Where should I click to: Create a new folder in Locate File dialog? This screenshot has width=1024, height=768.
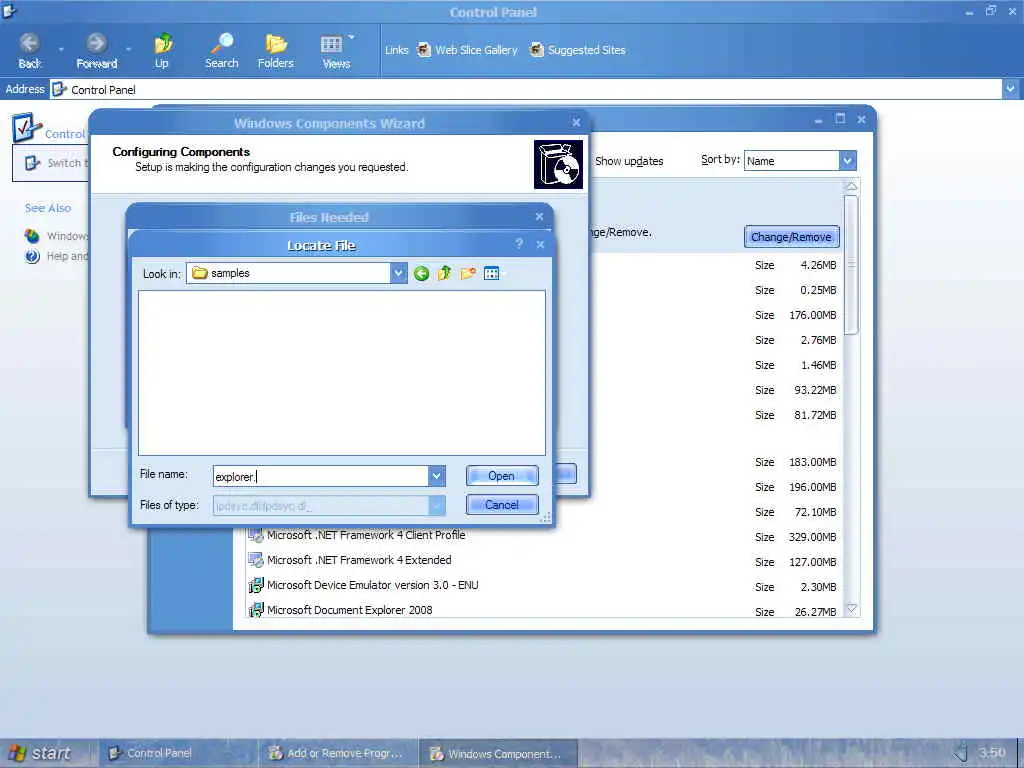click(x=468, y=274)
